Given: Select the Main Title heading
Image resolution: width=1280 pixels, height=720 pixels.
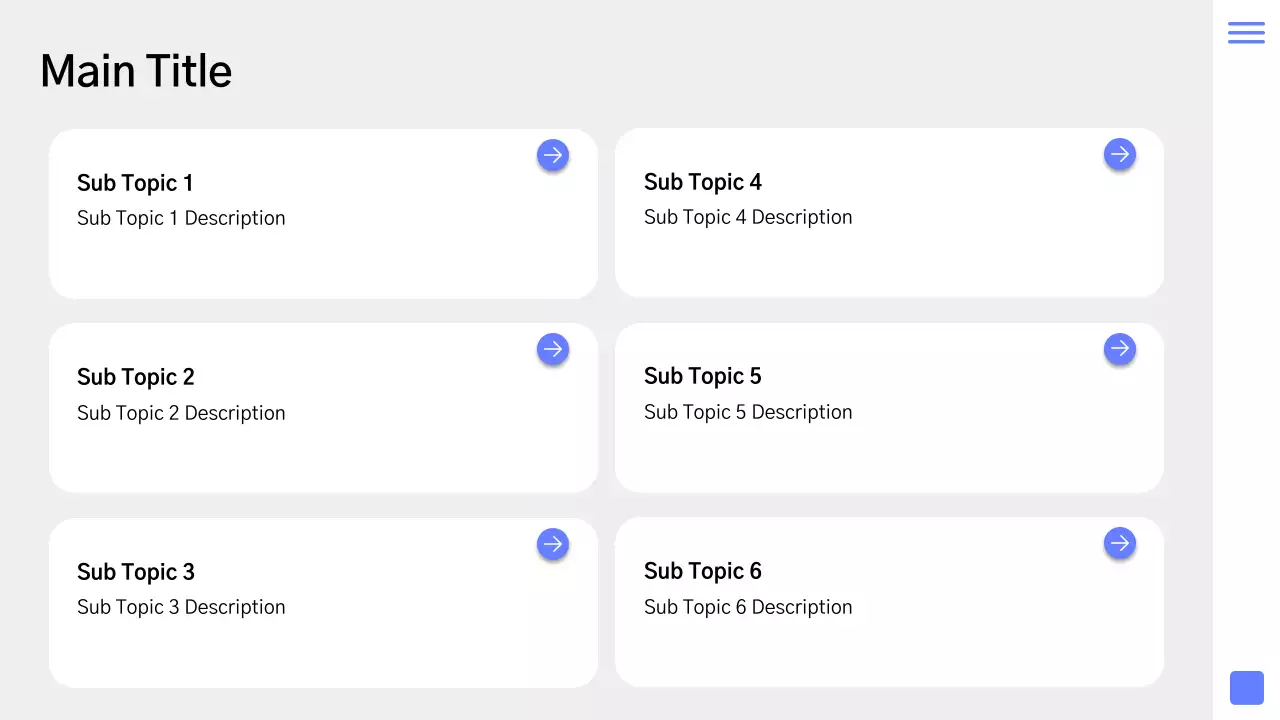Looking at the screenshot, I should click(x=136, y=72).
